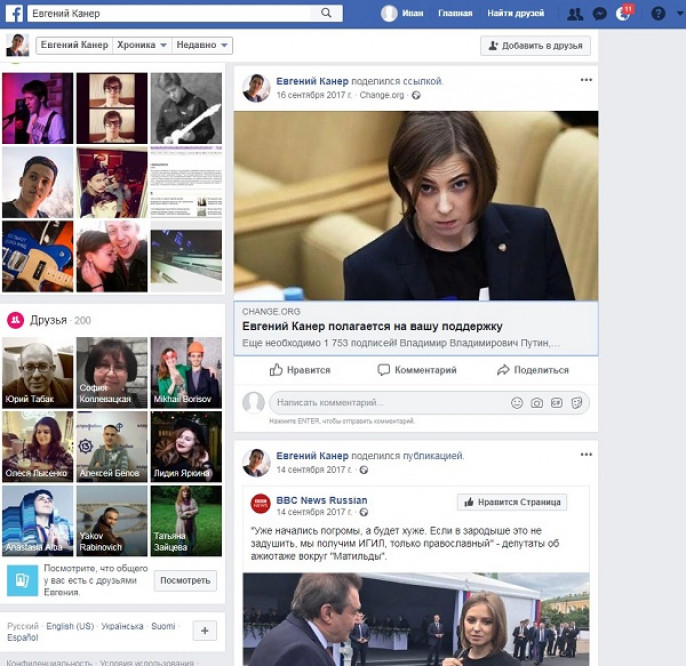Open friend Лидия Яркина thumbnail
Image resolution: width=686 pixels, height=666 pixels.
(186, 447)
